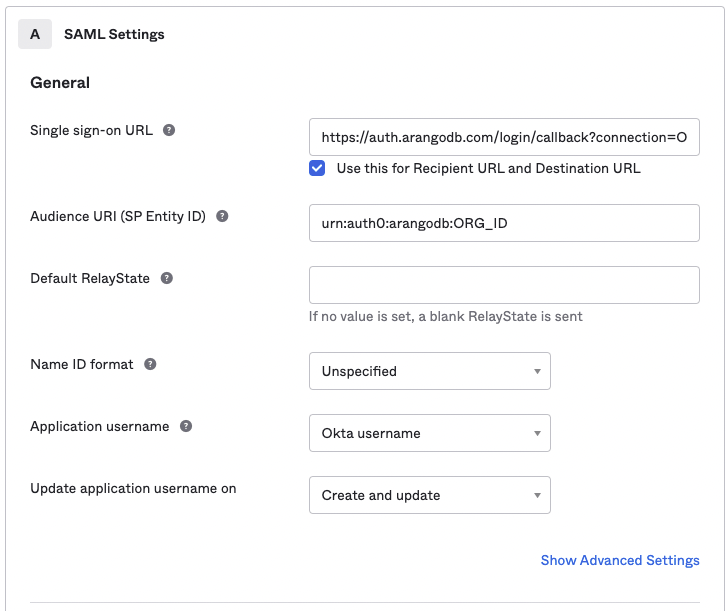The image size is (726, 611).
Task: Click the Name ID format label text
Action: (81, 364)
